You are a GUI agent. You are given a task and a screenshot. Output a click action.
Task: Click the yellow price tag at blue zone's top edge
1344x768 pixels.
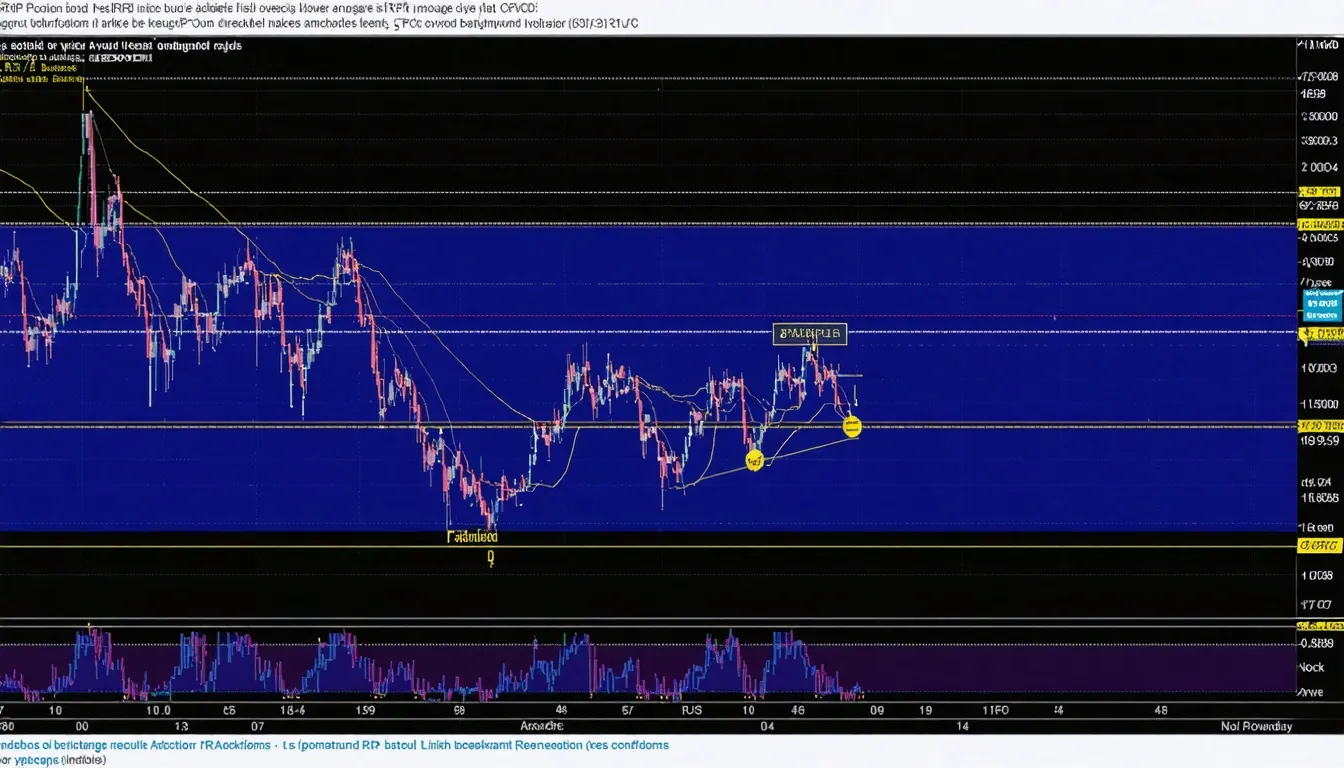(x=1320, y=226)
